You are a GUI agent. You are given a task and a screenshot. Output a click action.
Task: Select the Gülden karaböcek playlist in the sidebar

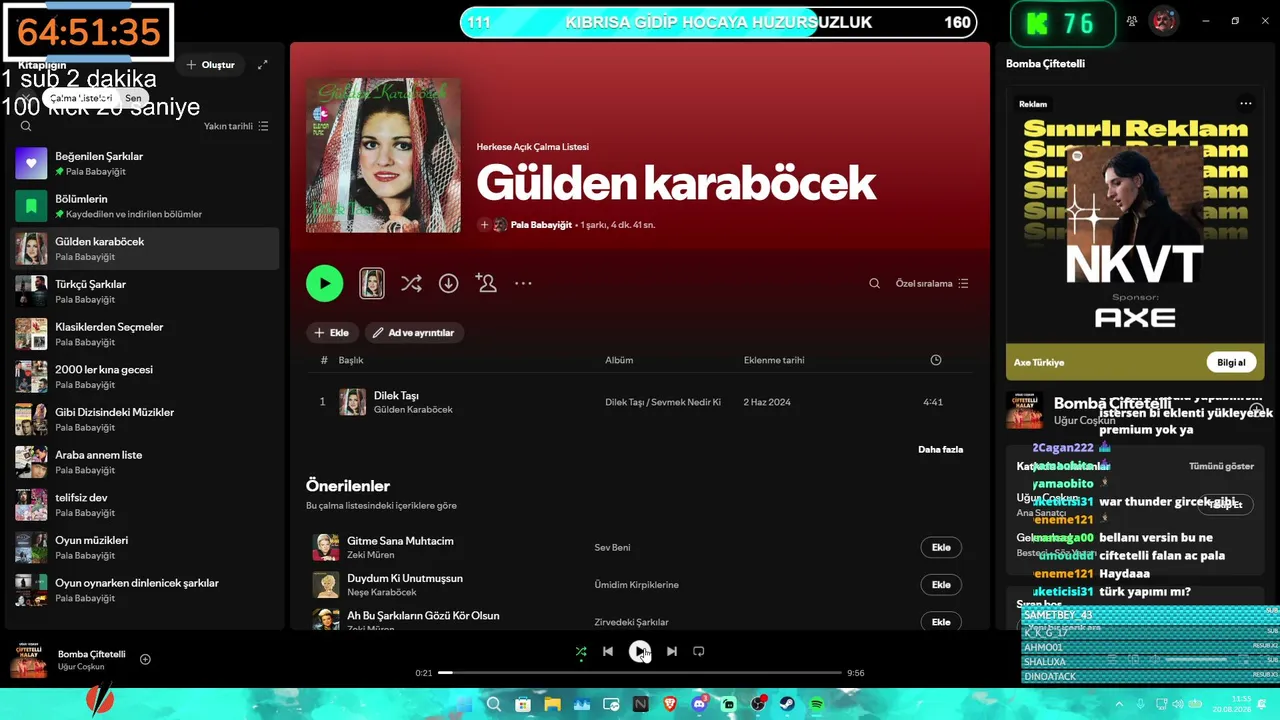(145, 249)
